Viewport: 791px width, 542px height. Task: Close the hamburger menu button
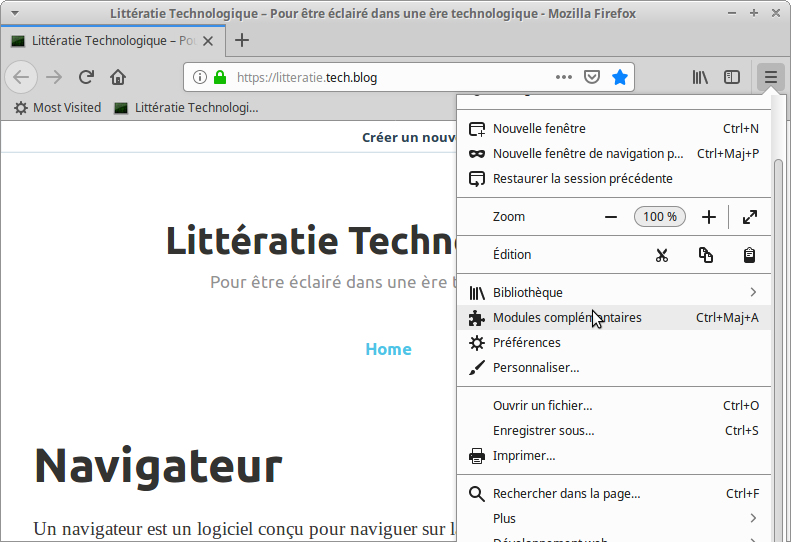point(770,77)
